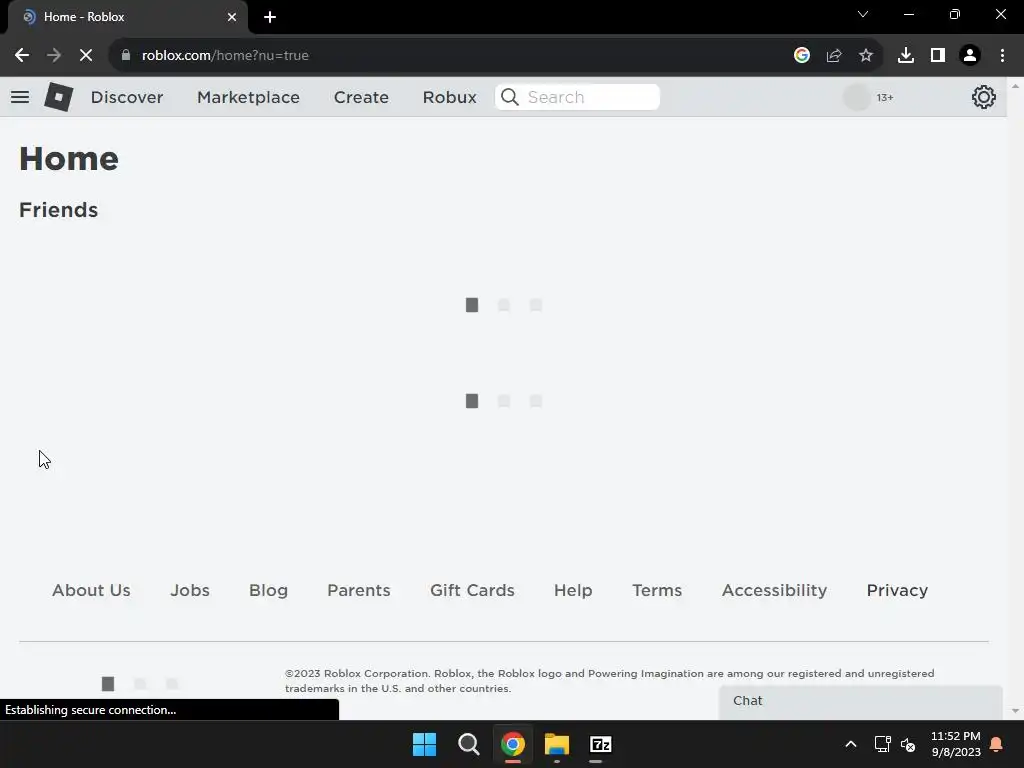Show hidden system tray icons
Screen dimensions: 1024x768
(851, 744)
